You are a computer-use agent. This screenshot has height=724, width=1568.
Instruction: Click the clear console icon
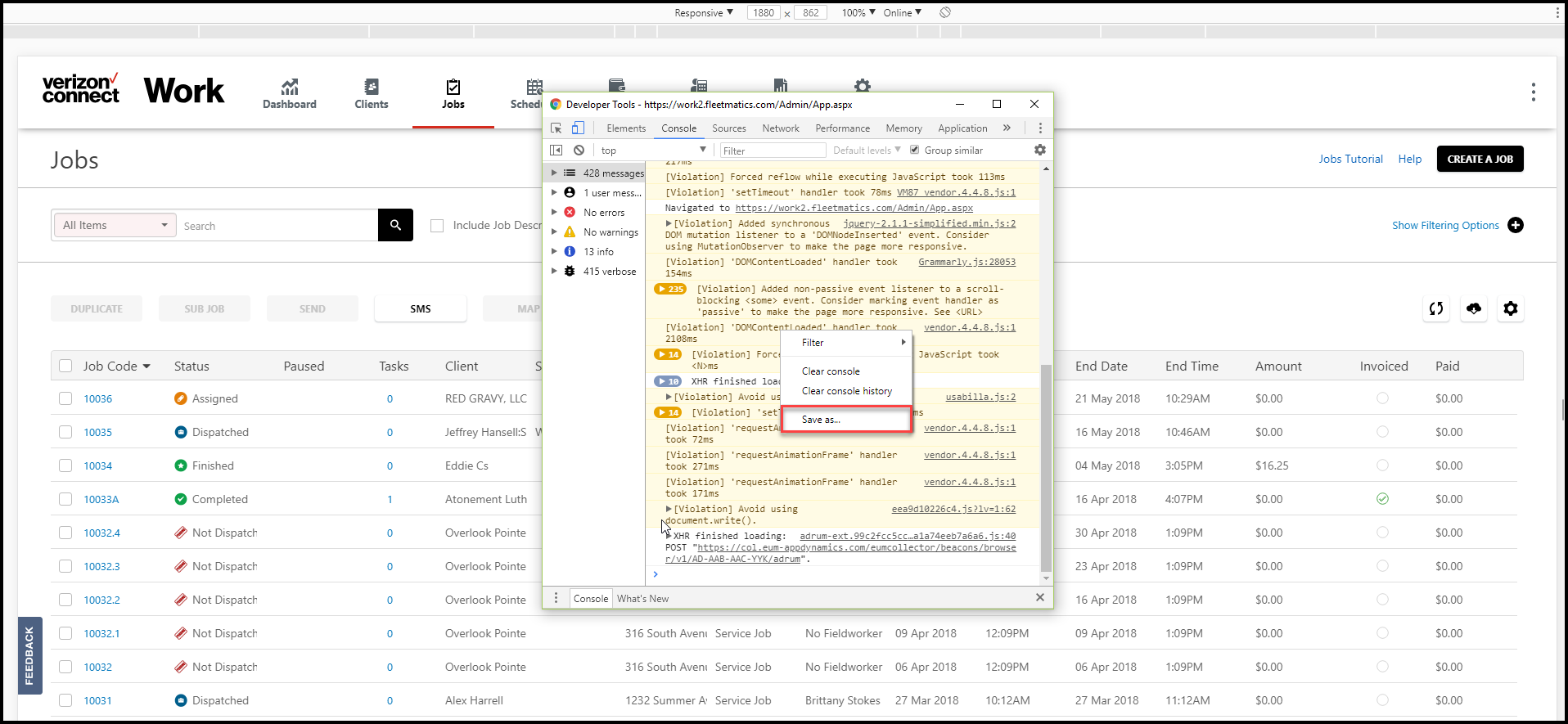(579, 150)
